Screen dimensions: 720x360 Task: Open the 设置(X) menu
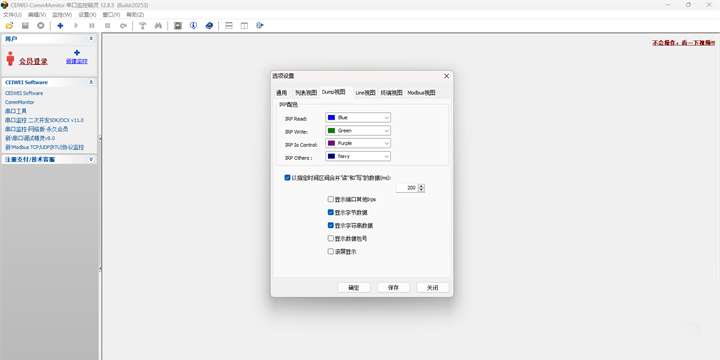coord(87,15)
